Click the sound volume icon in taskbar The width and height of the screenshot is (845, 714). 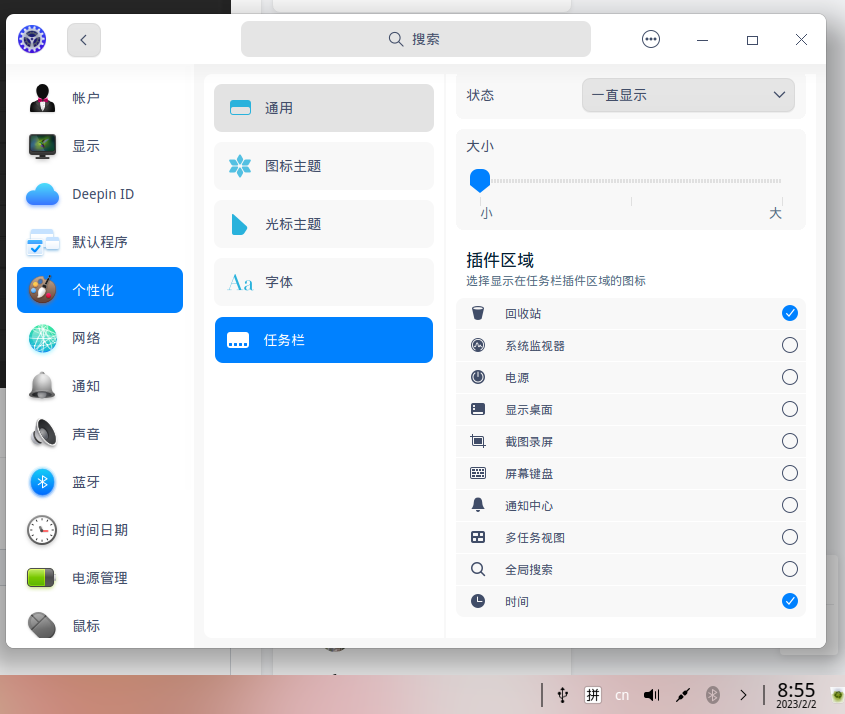pos(651,694)
